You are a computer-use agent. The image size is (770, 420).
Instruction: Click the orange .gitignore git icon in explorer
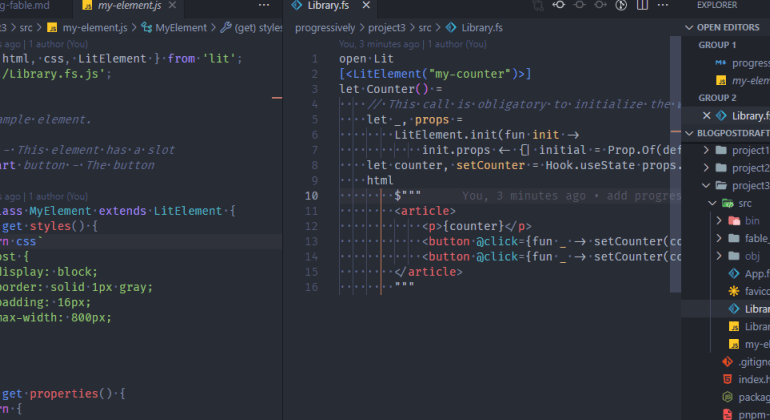coord(728,360)
